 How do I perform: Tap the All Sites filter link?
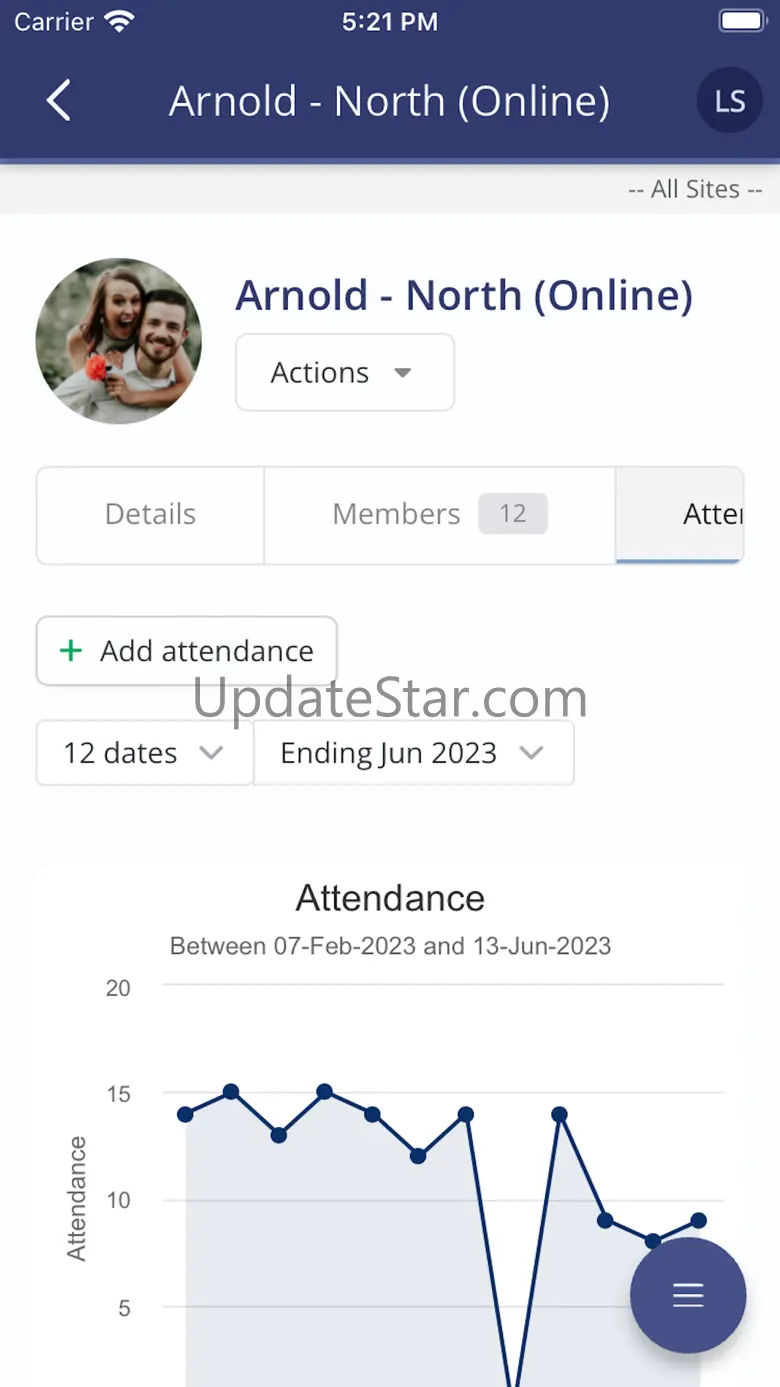[695, 189]
